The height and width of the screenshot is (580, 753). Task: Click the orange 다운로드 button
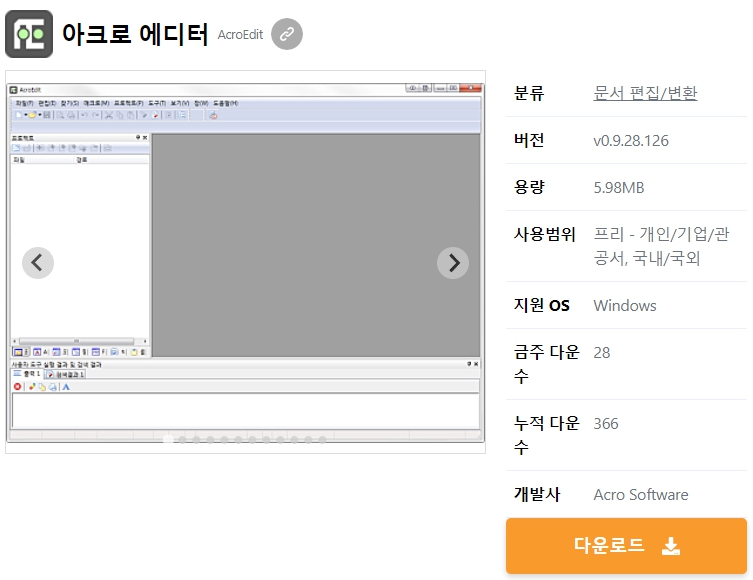[626, 546]
